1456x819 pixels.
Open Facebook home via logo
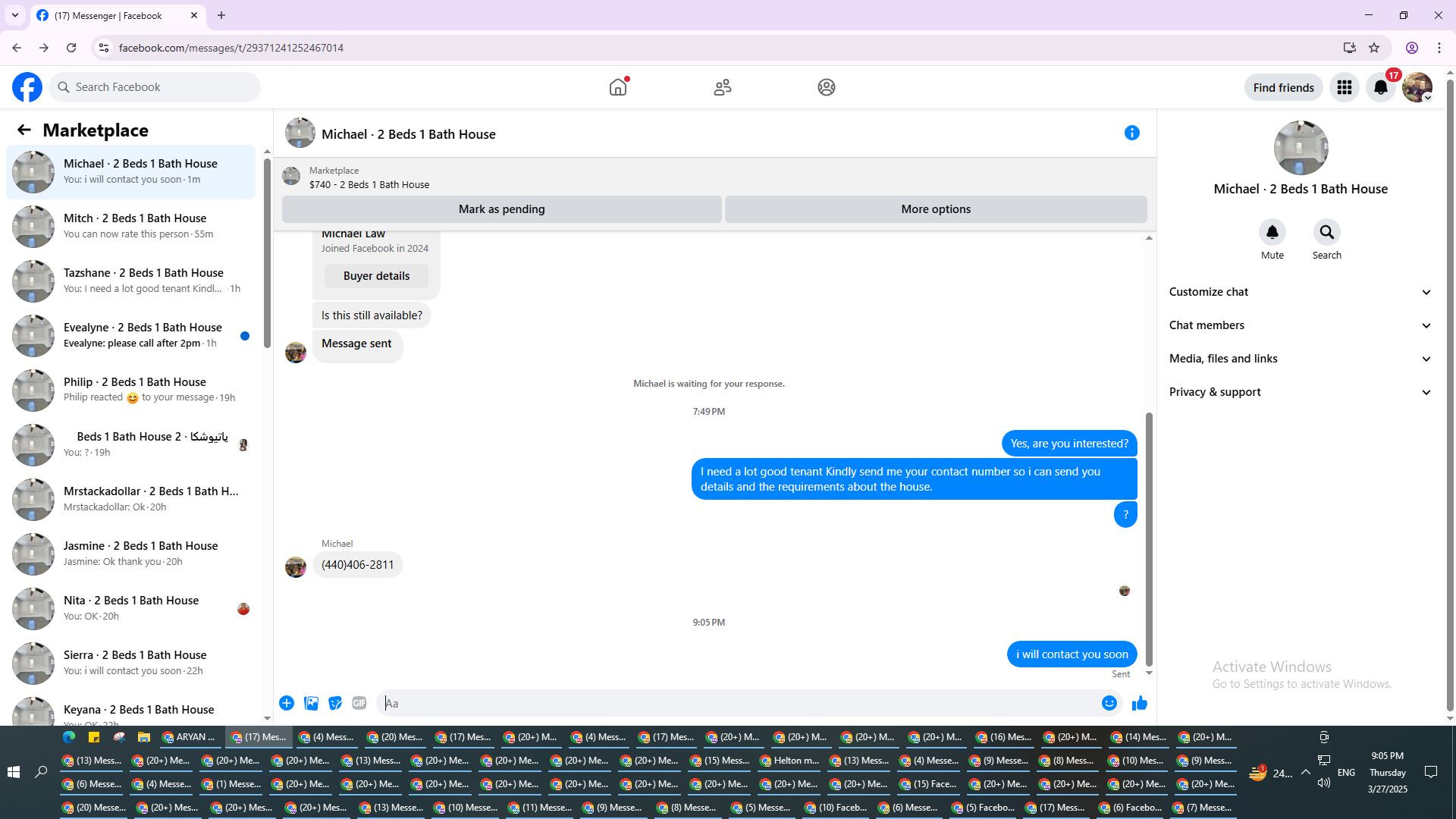[x=27, y=87]
